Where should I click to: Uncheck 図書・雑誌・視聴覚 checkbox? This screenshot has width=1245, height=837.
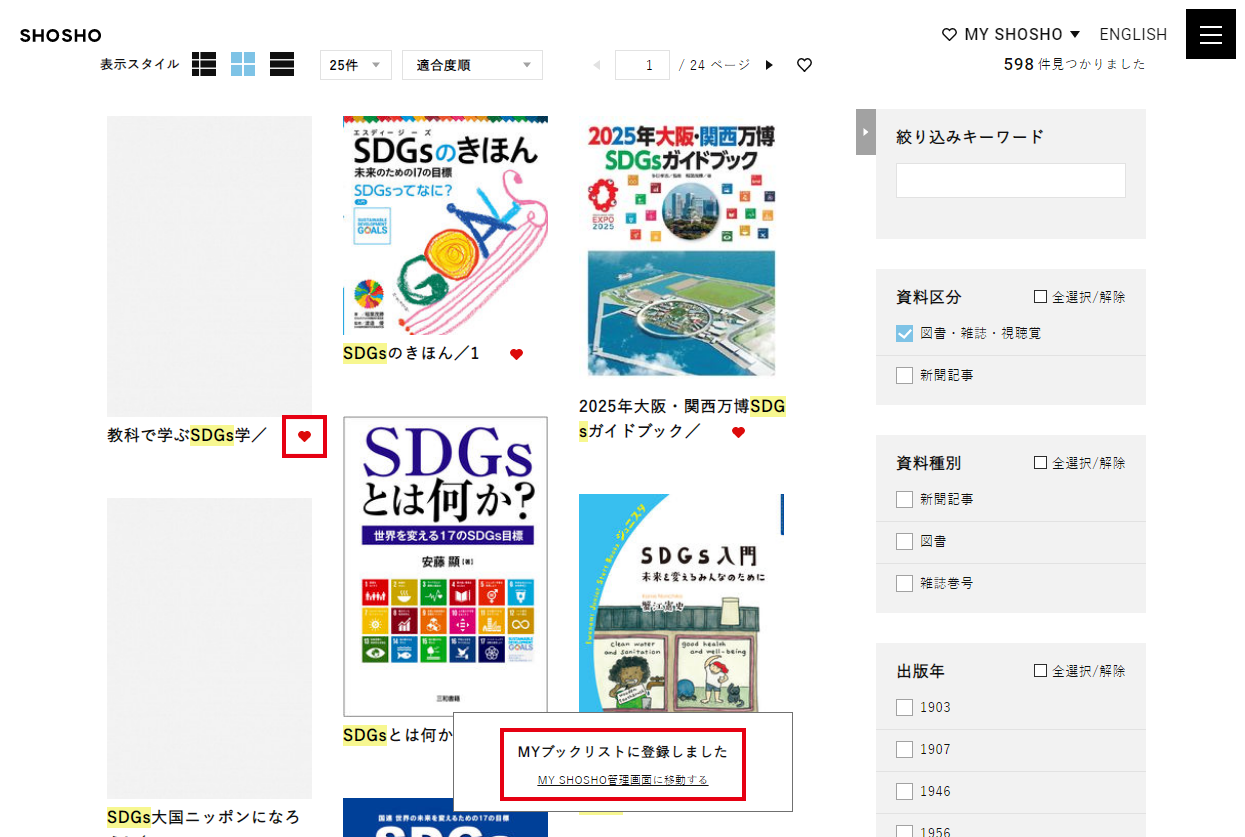[904, 333]
